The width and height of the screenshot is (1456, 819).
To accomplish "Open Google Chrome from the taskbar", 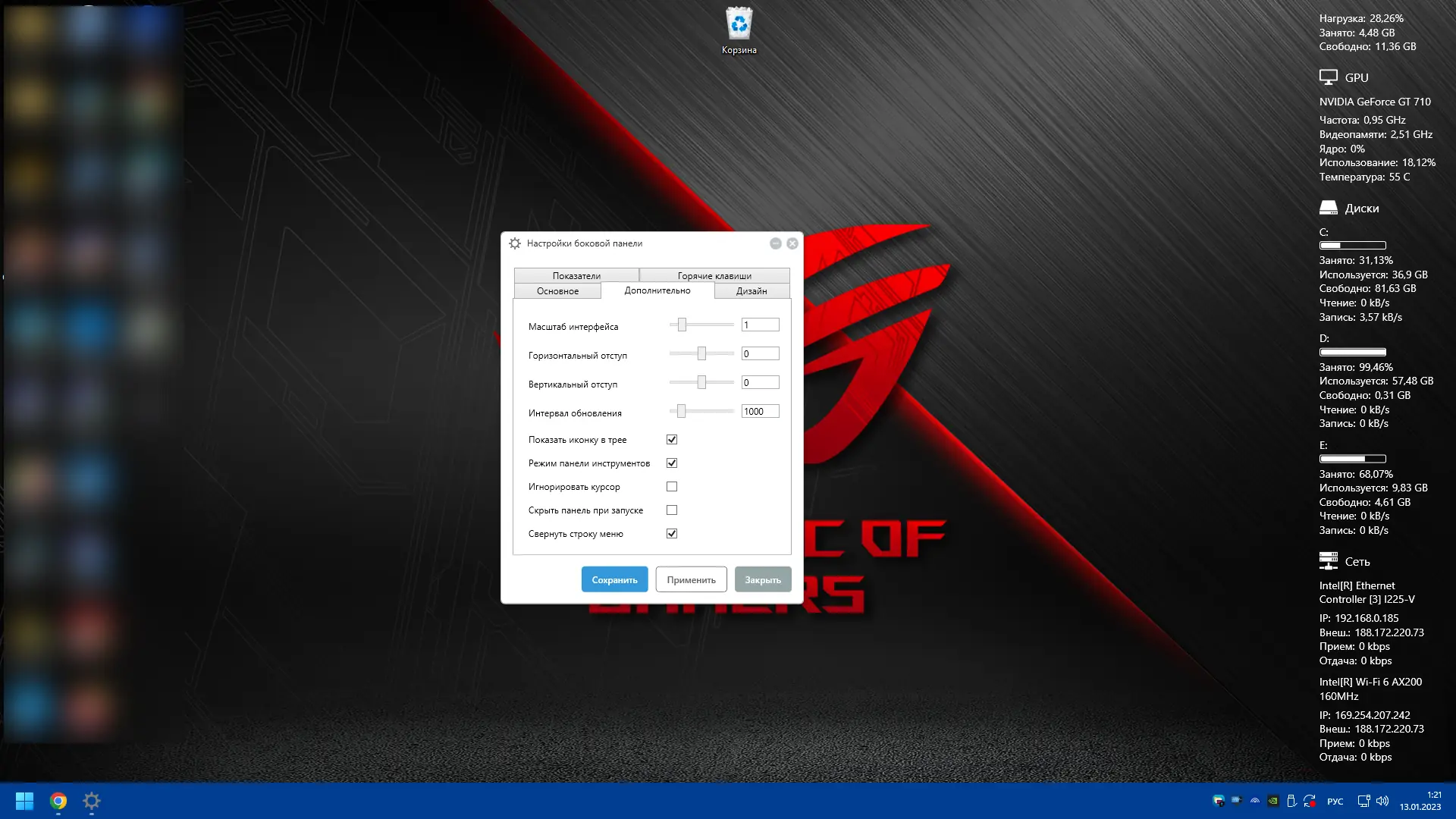I will 58,801.
